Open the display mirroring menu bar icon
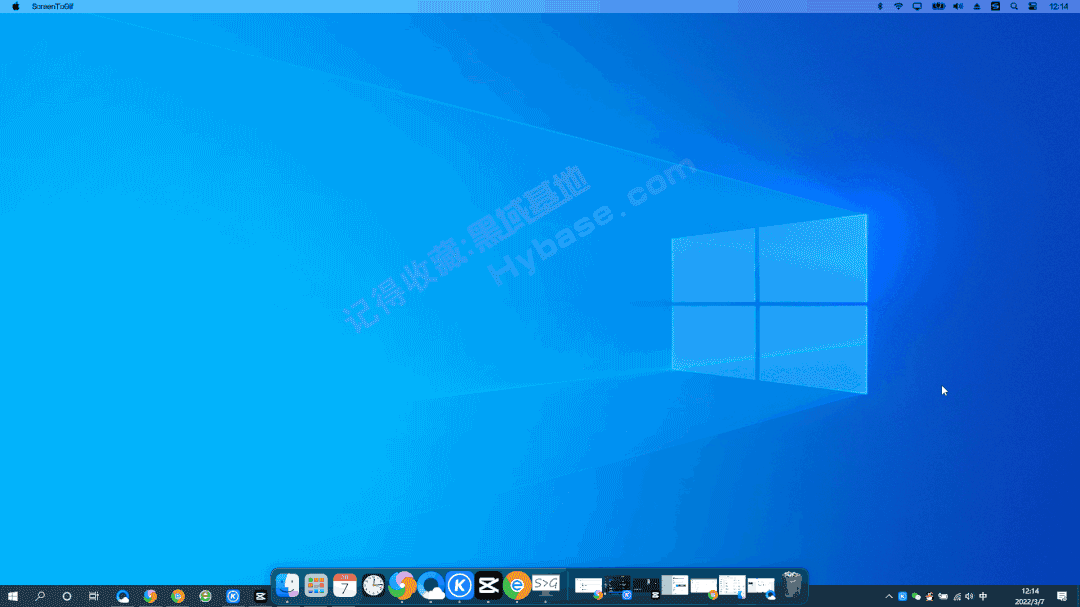 pyautogui.click(x=917, y=6)
